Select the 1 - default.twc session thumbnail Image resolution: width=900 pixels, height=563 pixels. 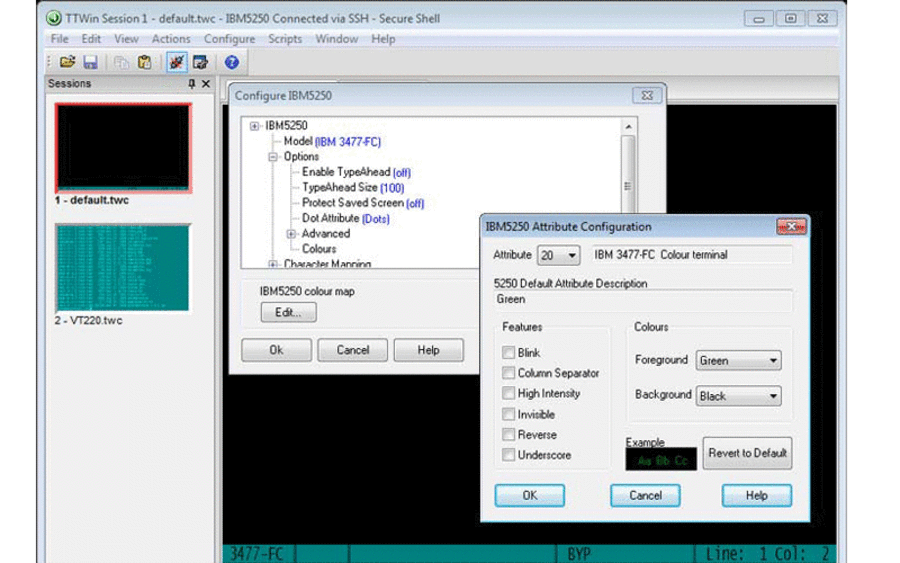pos(123,148)
